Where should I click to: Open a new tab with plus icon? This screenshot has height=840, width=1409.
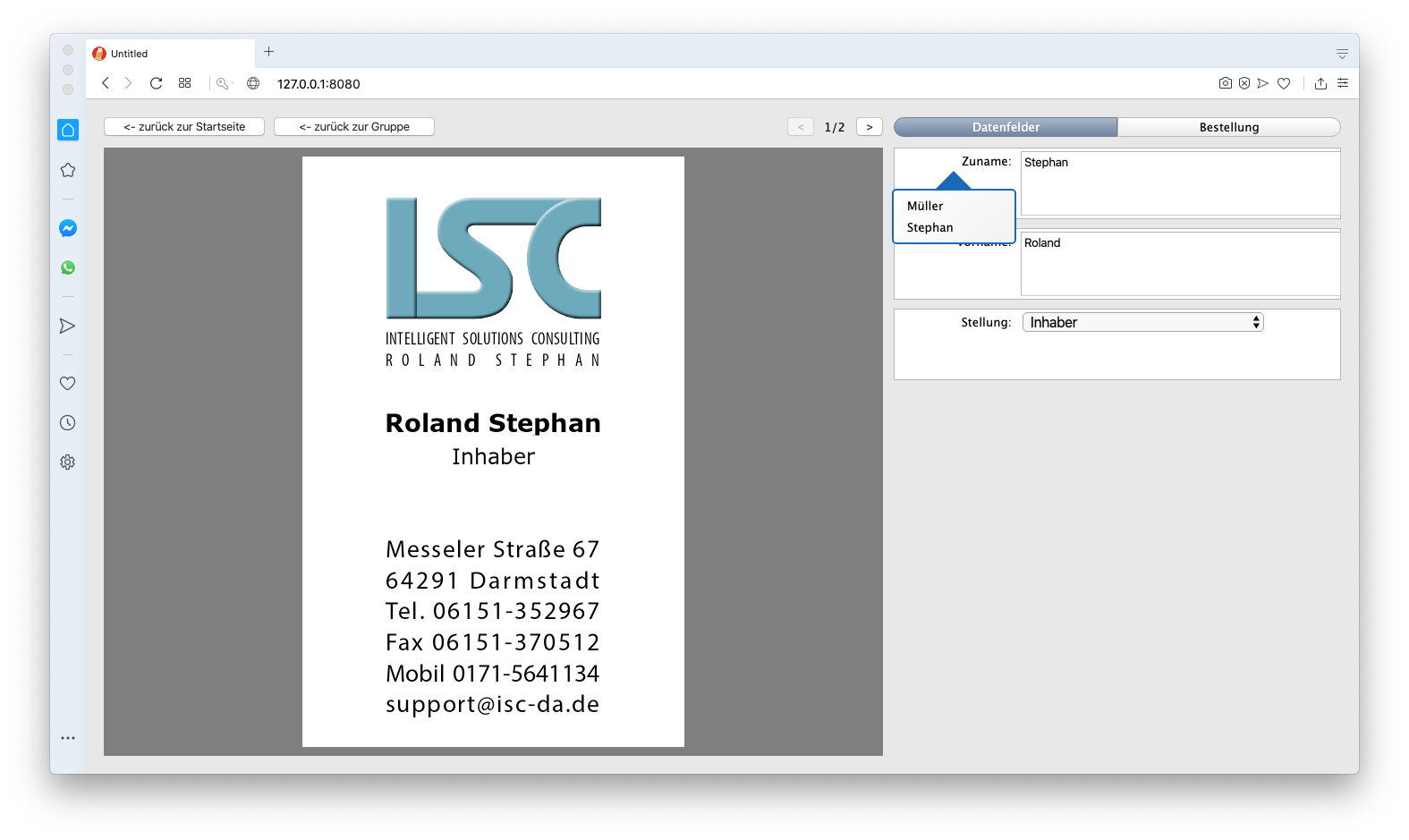click(268, 52)
